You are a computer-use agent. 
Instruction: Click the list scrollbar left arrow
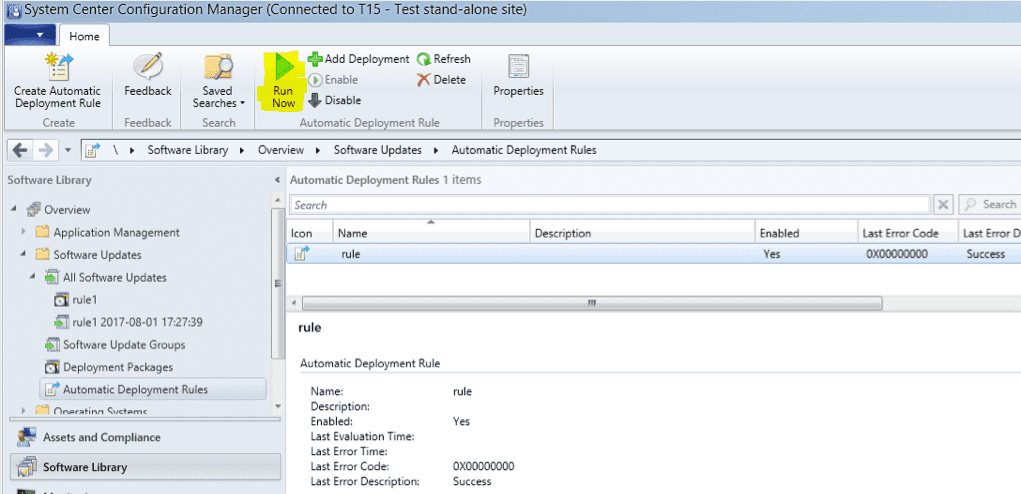(x=294, y=303)
